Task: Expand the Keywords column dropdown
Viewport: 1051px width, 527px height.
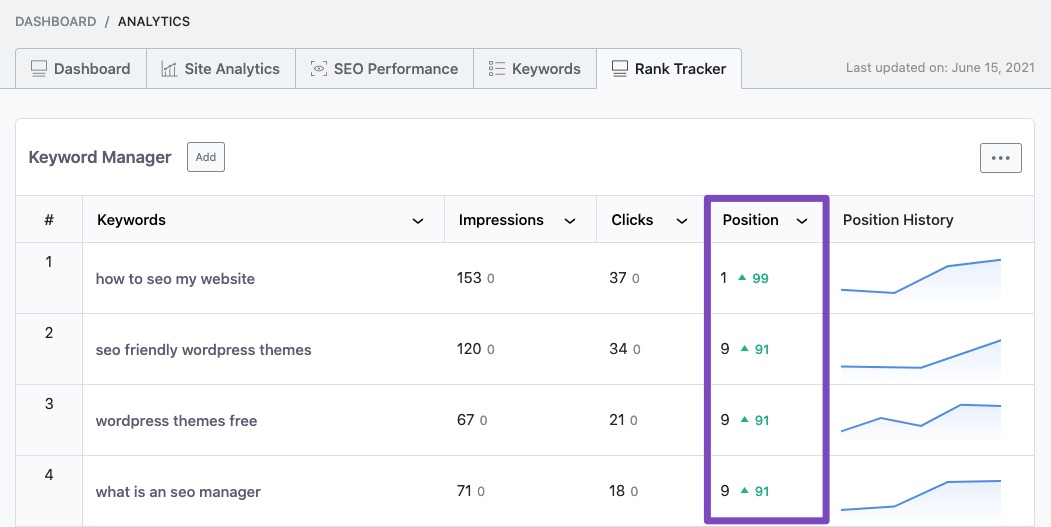Action: (x=417, y=221)
